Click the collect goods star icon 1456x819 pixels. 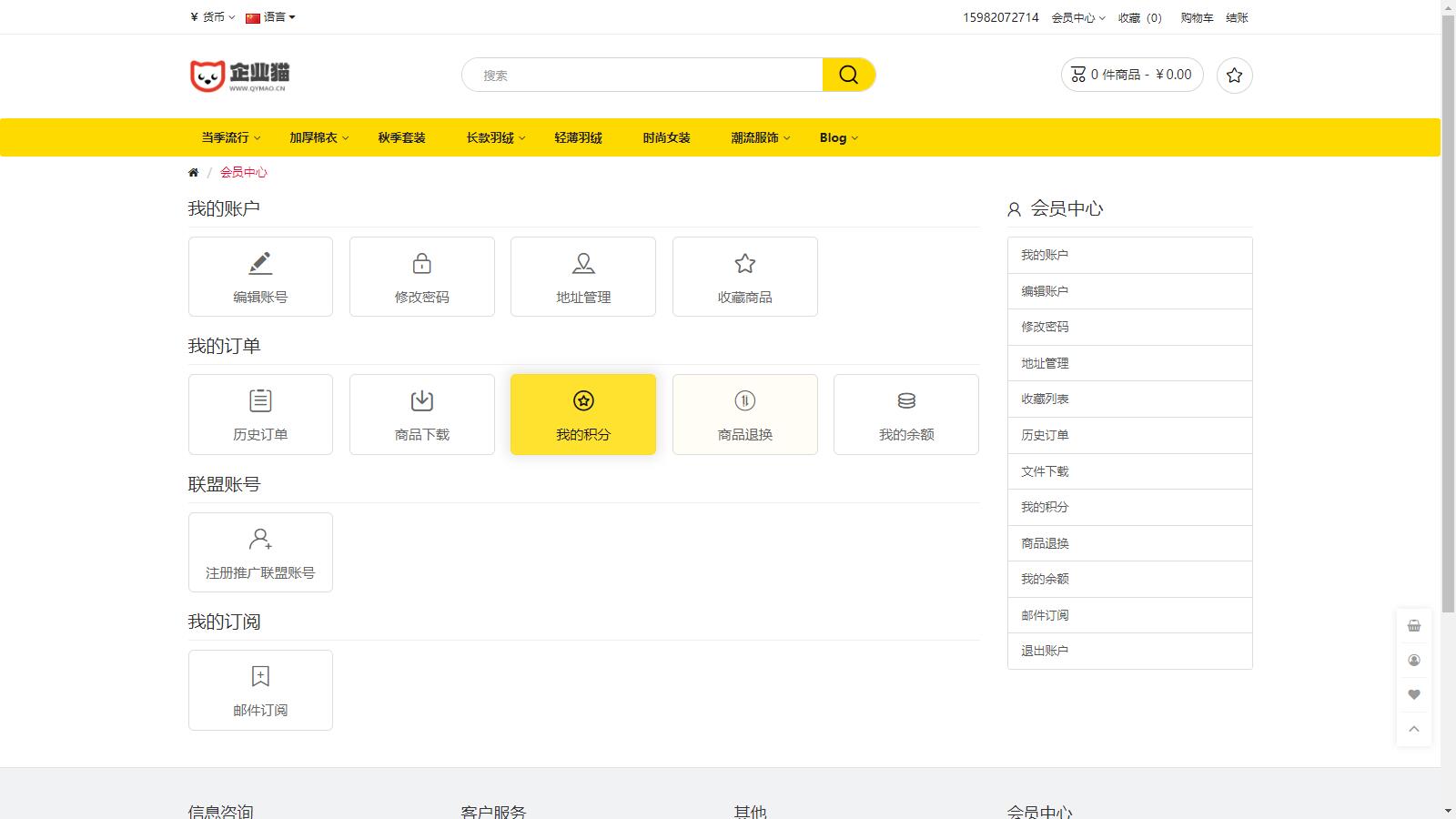744,263
